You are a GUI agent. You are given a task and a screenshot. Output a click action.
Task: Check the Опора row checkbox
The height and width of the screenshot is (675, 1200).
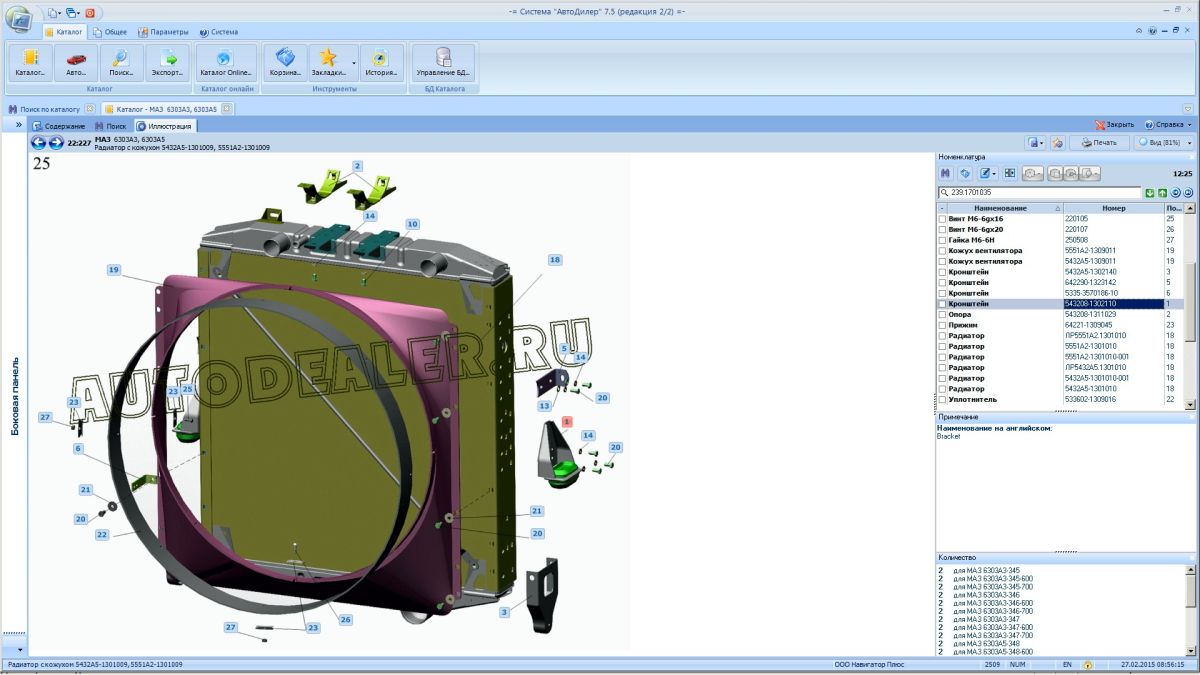click(942, 314)
